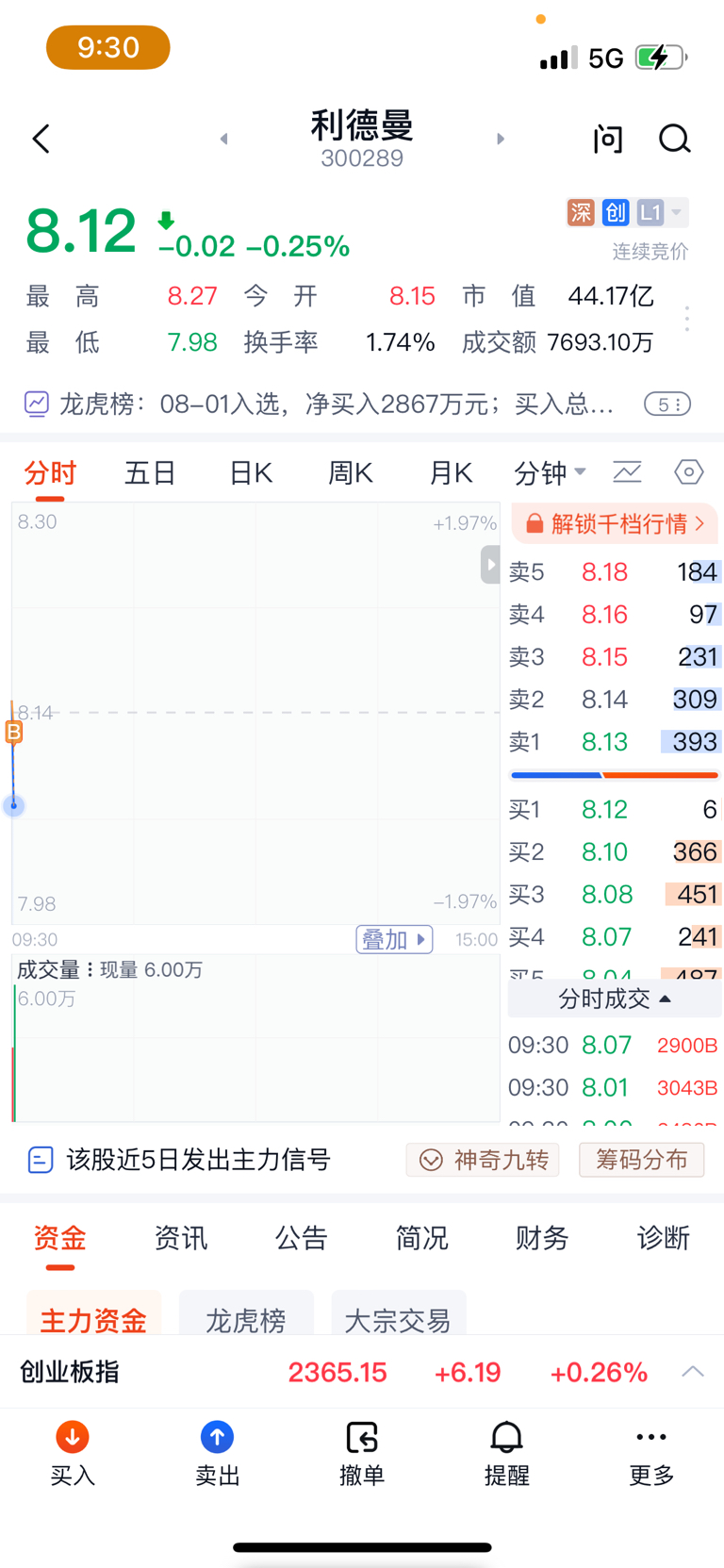Expand index bar with up chevron

pos(693,1372)
